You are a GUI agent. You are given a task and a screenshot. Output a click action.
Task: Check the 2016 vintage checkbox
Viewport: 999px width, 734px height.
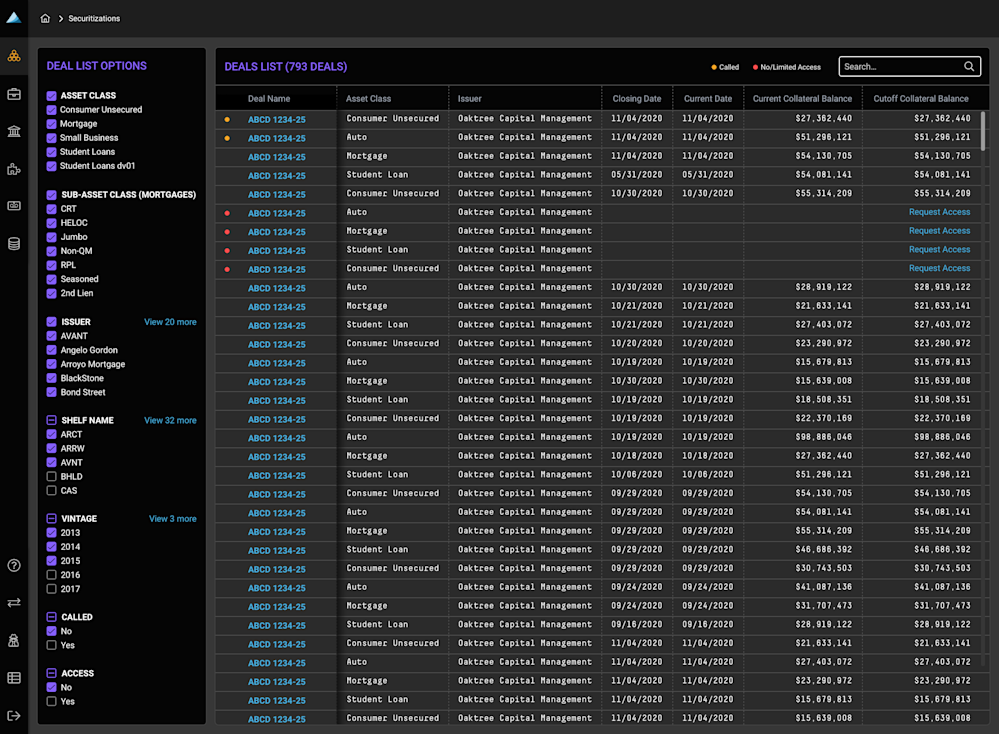(52, 575)
